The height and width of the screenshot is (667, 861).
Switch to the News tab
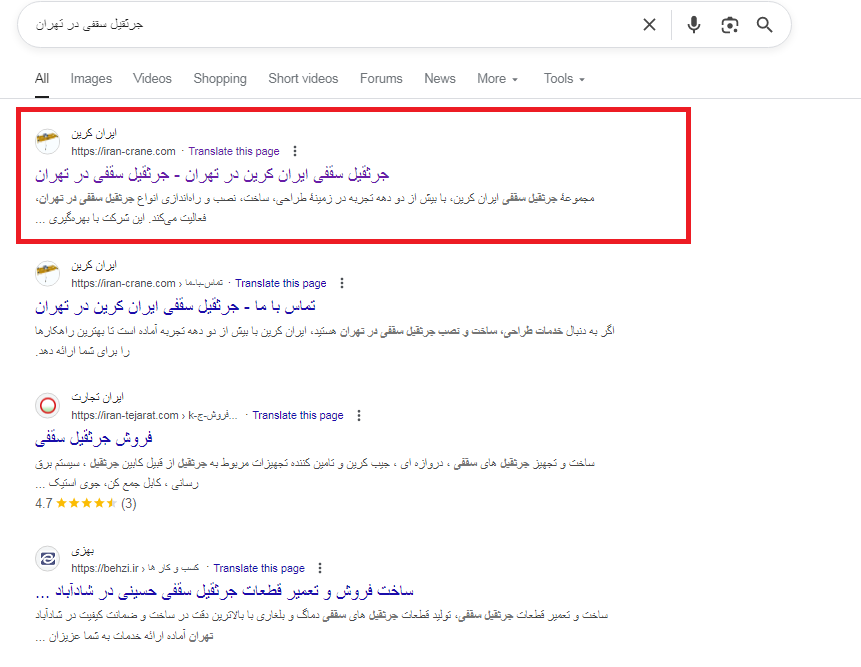[x=439, y=78]
